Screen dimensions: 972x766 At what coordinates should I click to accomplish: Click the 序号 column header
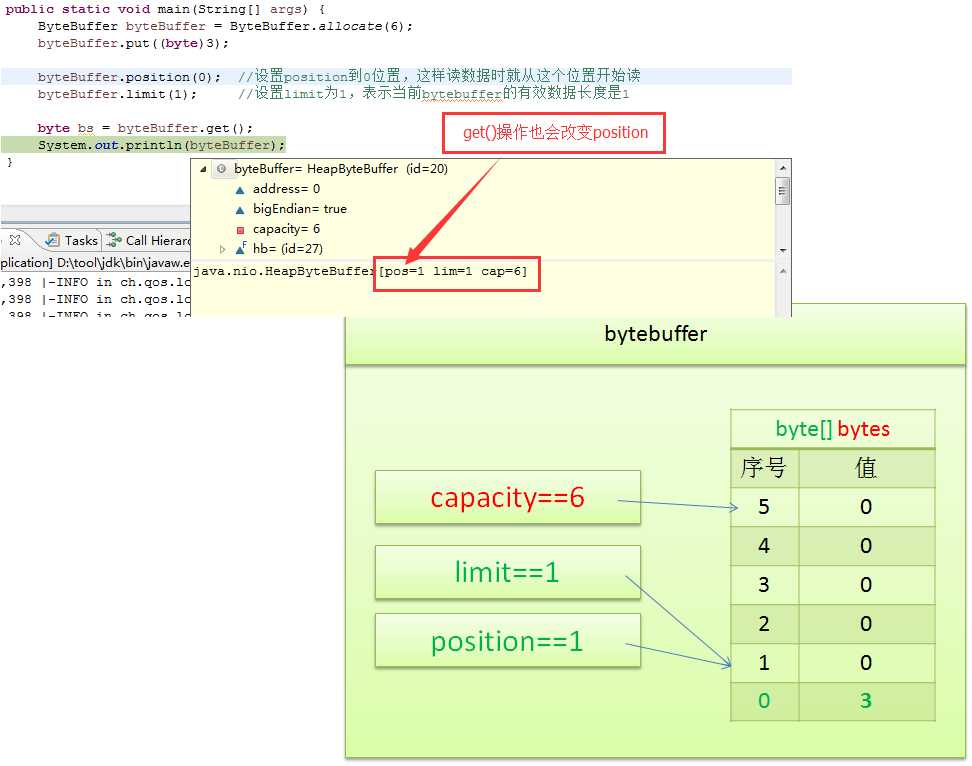tap(764, 468)
